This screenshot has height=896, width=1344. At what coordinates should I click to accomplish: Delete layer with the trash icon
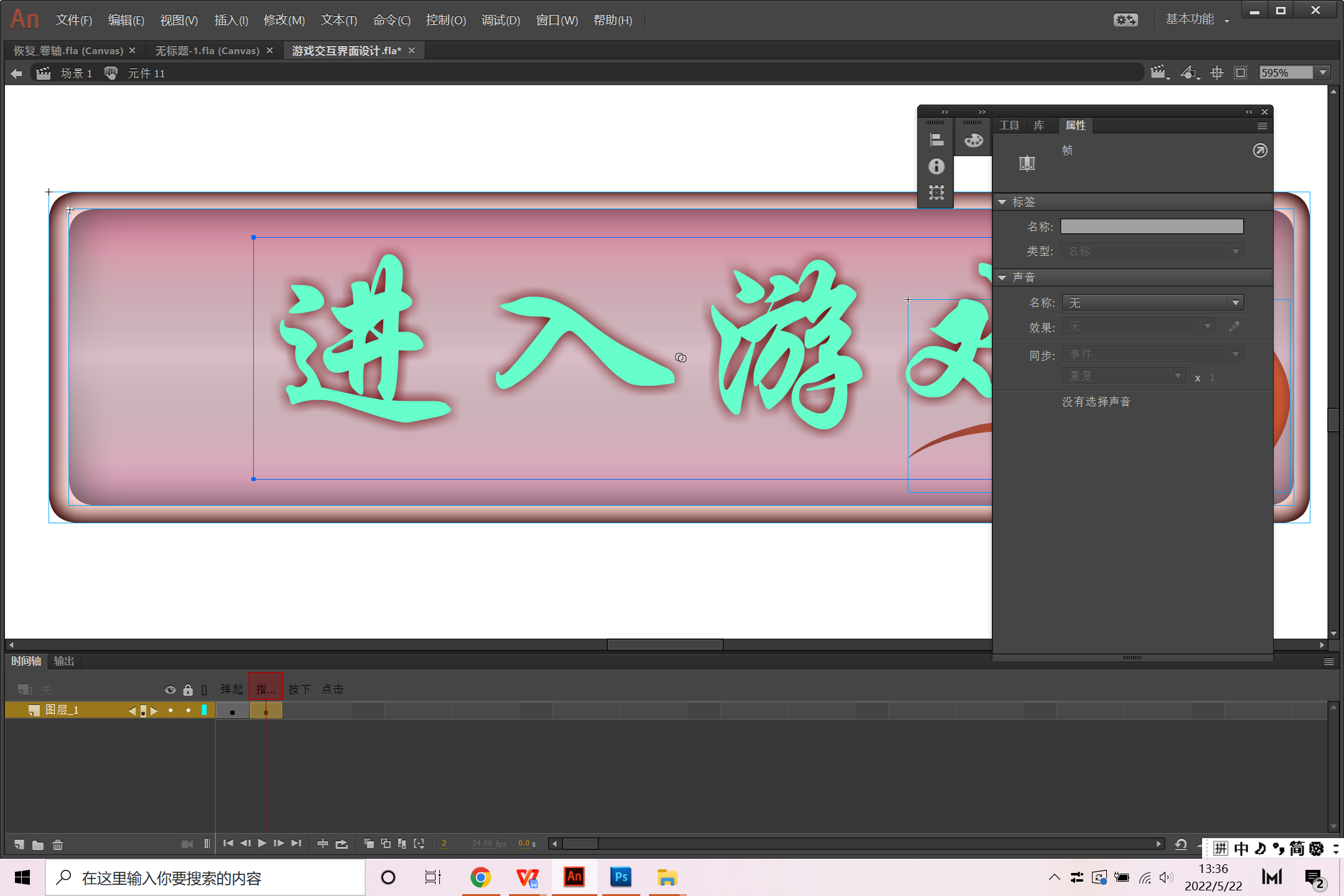pyautogui.click(x=58, y=844)
